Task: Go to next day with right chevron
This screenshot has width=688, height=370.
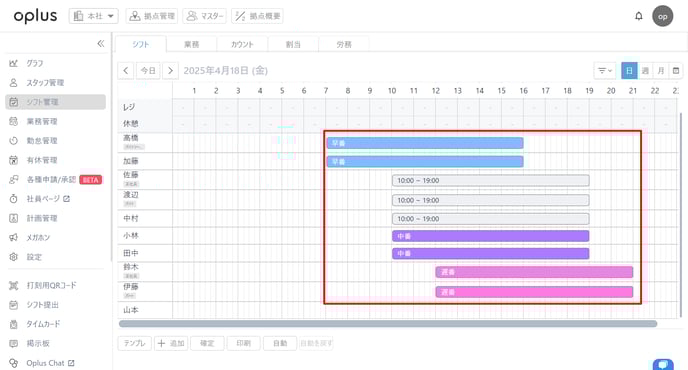Action: pos(170,71)
